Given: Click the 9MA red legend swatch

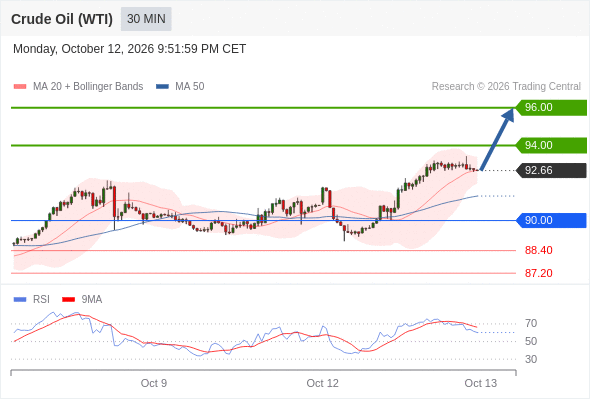Looking at the screenshot, I should tap(68, 300).
